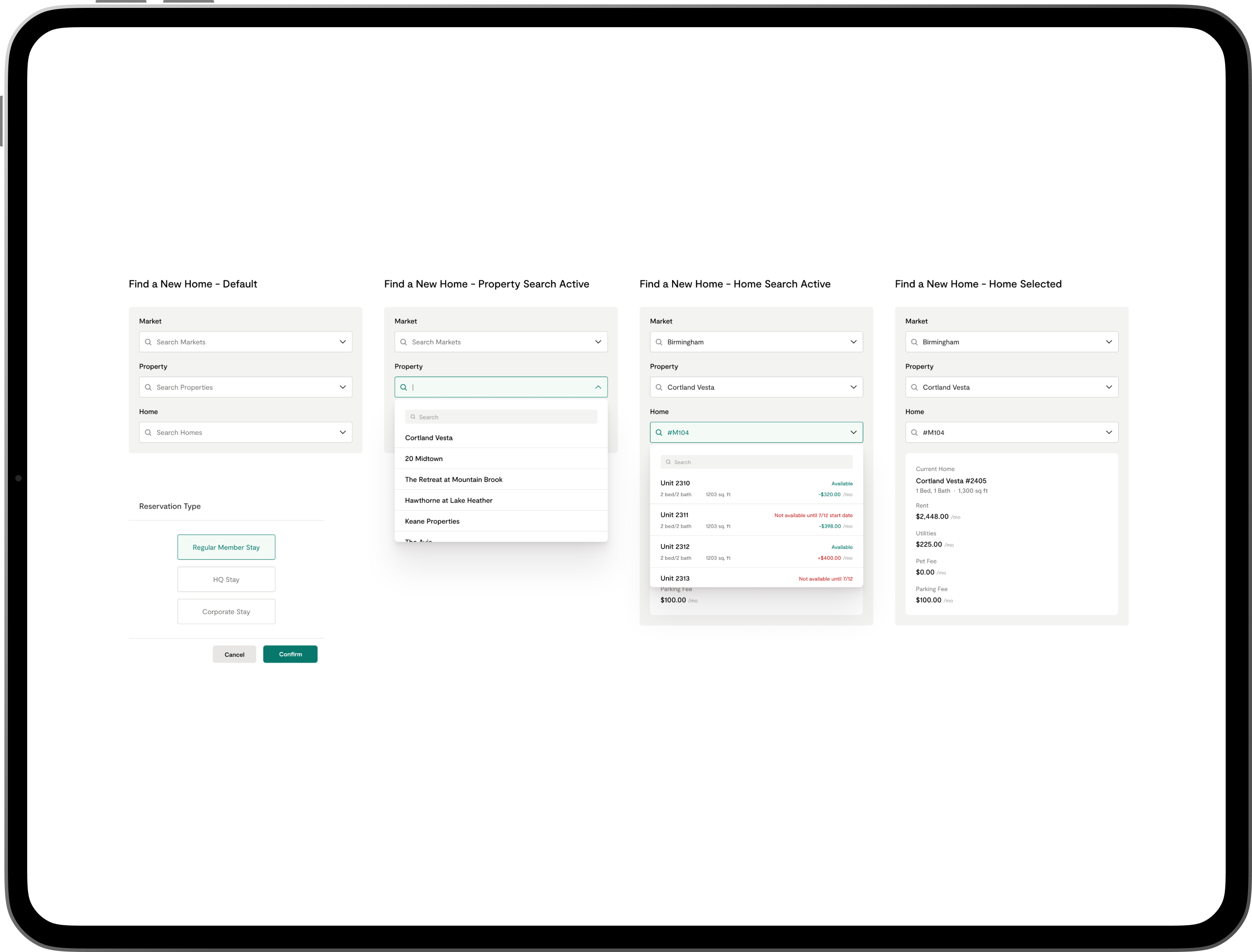Click magnifier icon in Search Properties field

[x=148, y=387]
